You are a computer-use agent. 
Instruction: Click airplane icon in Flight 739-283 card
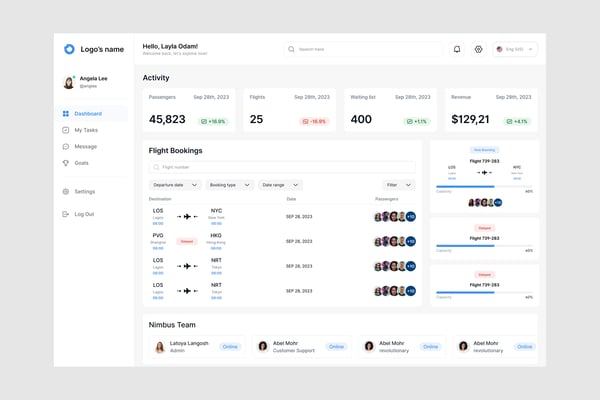coord(484,173)
